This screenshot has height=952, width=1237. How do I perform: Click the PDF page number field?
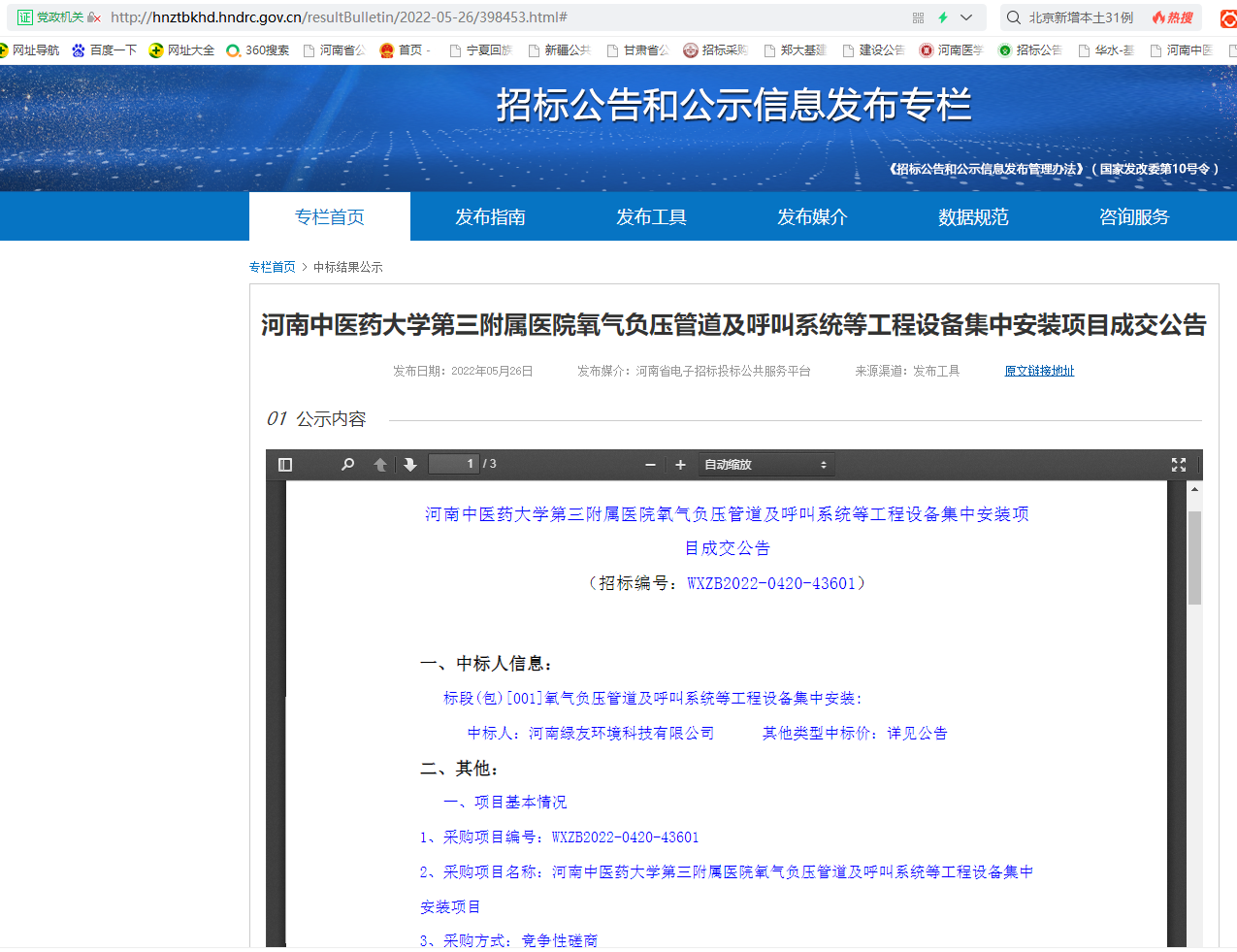(454, 464)
